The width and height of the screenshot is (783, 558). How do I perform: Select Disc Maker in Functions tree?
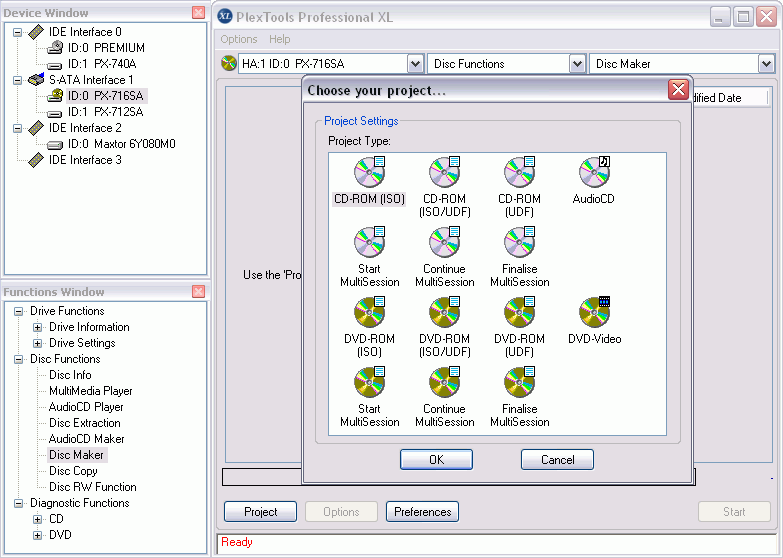[x=76, y=455]
